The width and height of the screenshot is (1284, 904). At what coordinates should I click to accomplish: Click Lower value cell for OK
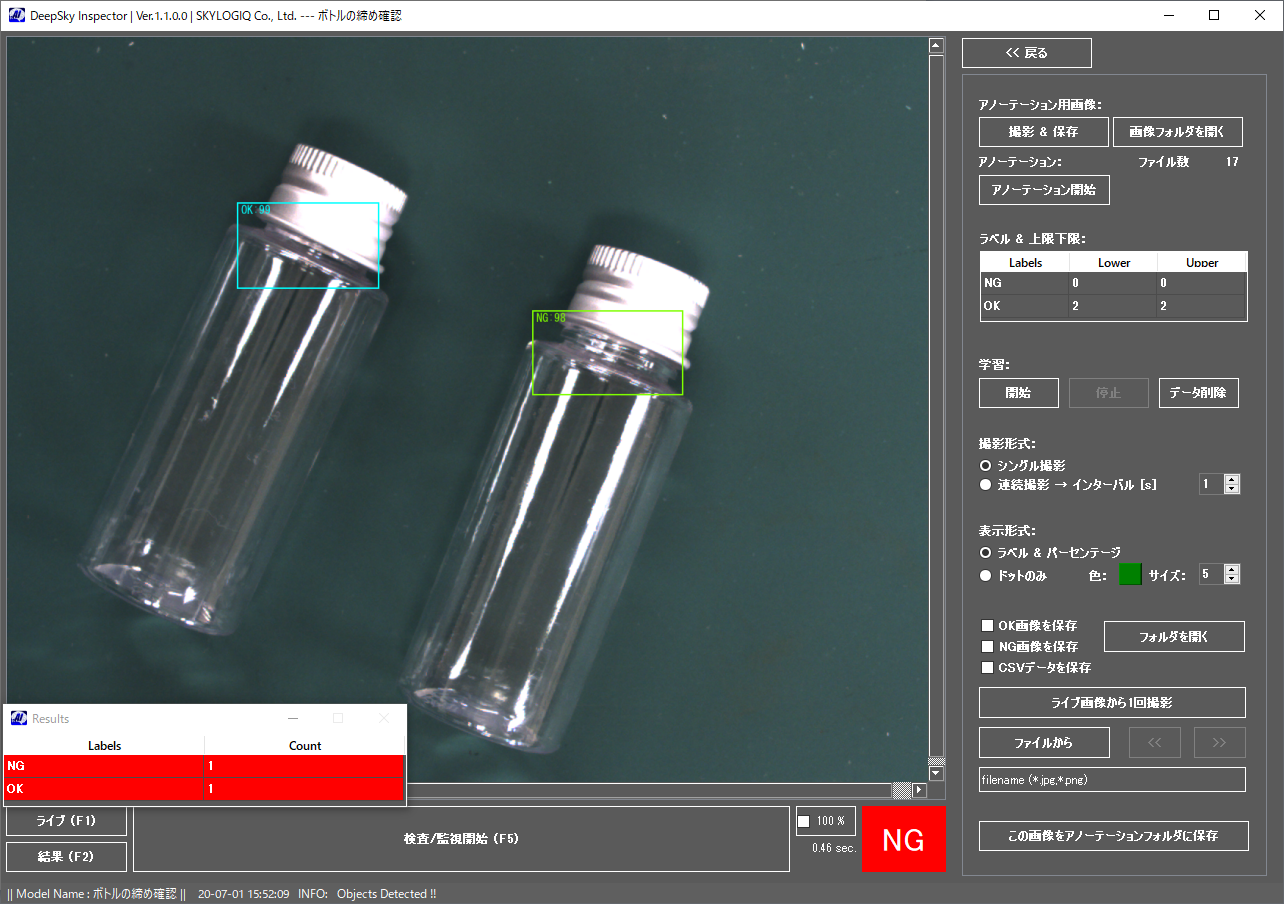point(1113,306)
